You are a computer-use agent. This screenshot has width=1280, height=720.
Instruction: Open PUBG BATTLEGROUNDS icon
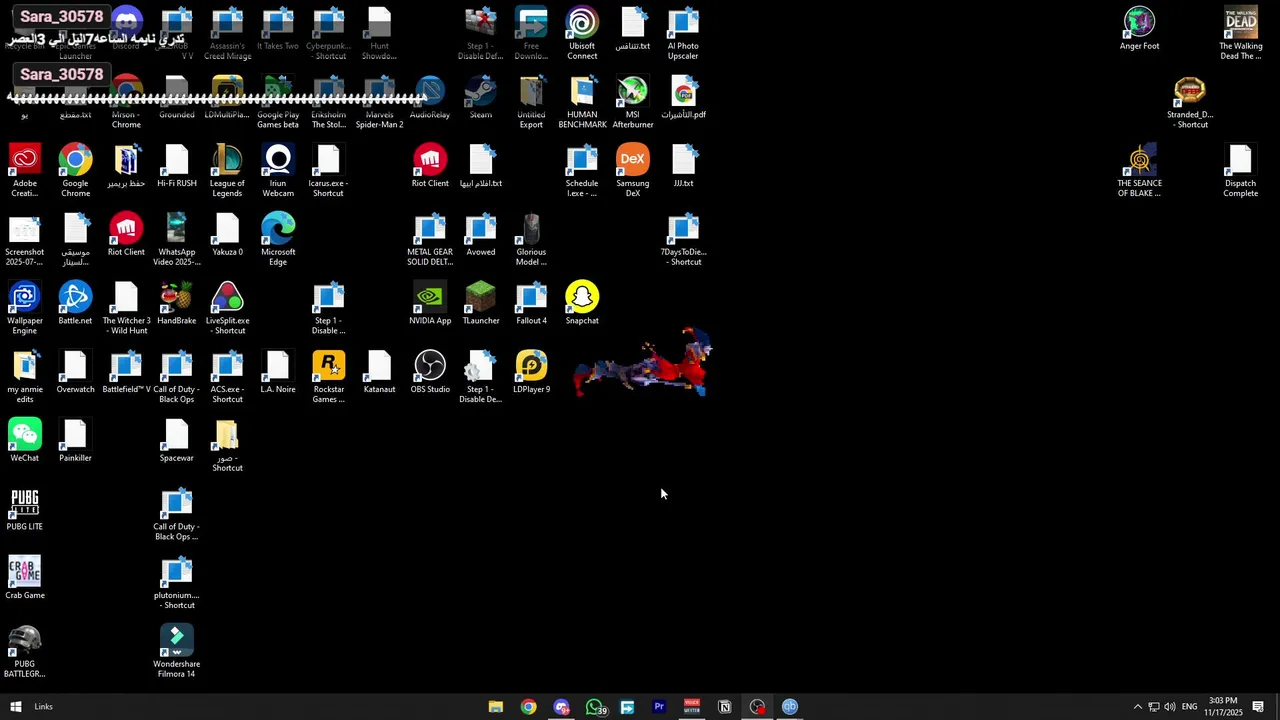click(25, 651)
